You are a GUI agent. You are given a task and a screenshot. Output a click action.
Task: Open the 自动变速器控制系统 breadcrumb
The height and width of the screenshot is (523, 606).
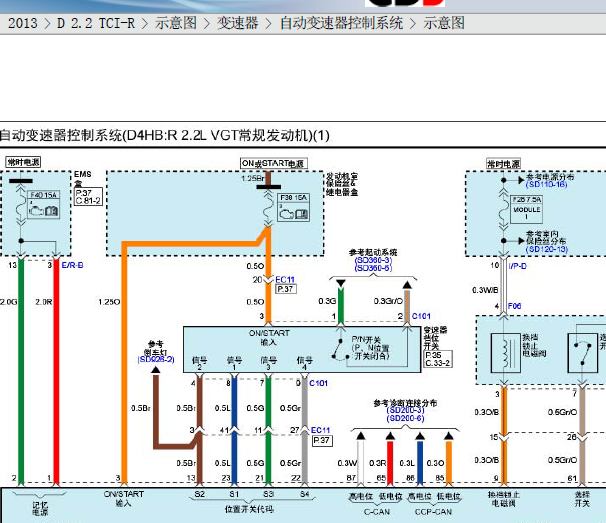(x=341, y=23)
